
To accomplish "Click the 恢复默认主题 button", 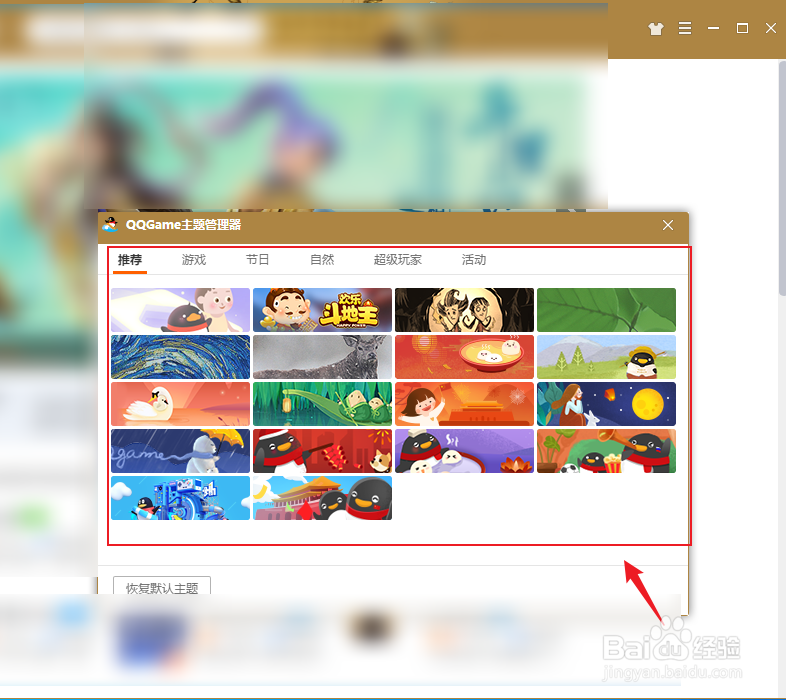I will click(x=162, y=587).
